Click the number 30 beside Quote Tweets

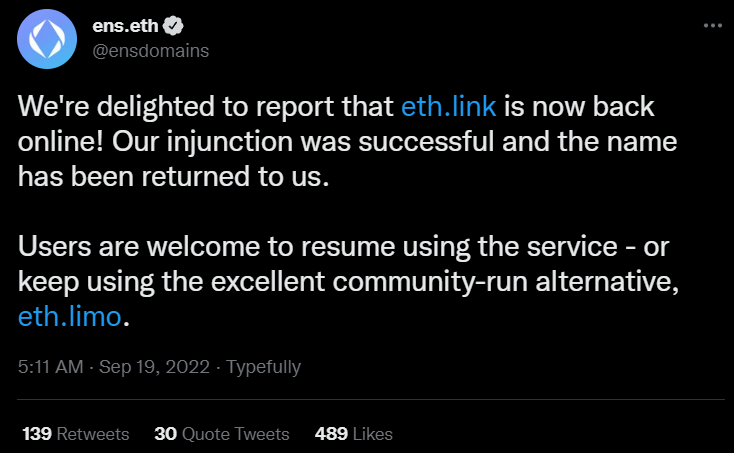pos(165,434)
